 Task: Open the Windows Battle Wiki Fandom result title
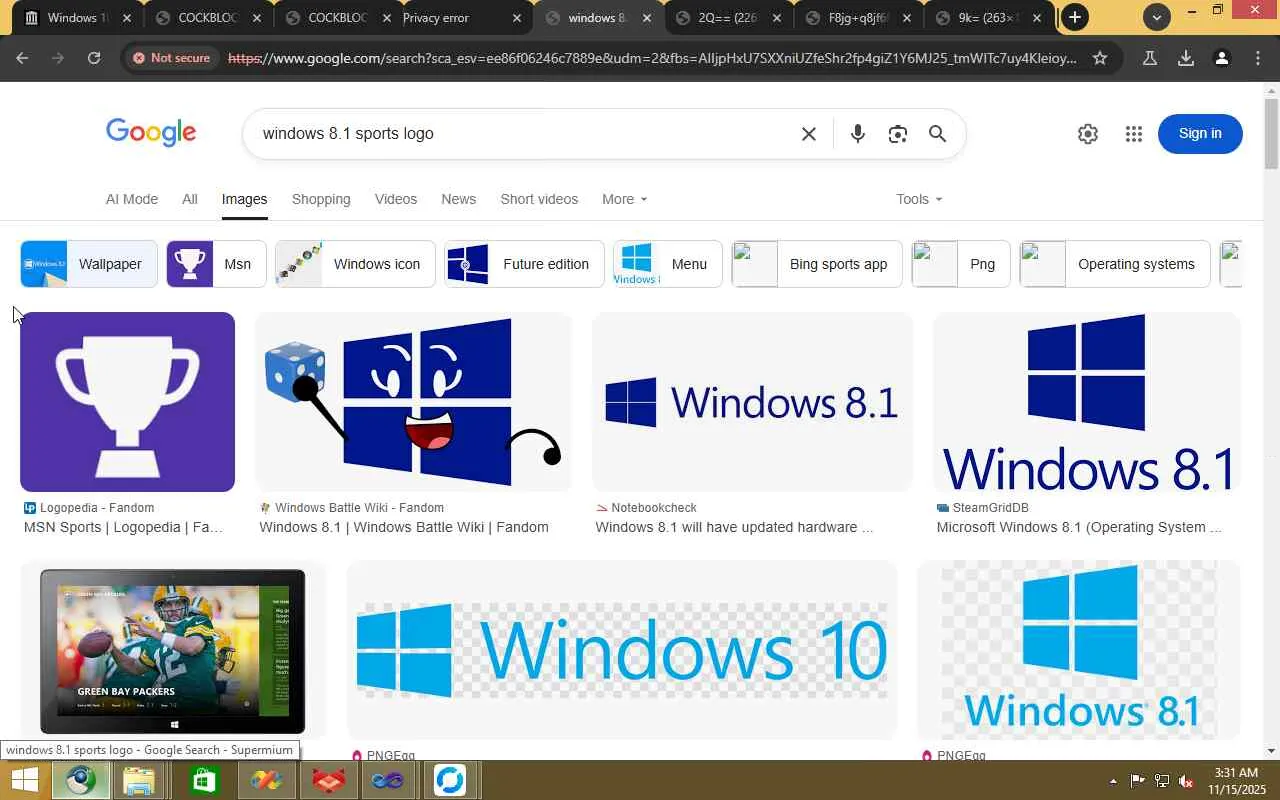[x=404, y=527]
